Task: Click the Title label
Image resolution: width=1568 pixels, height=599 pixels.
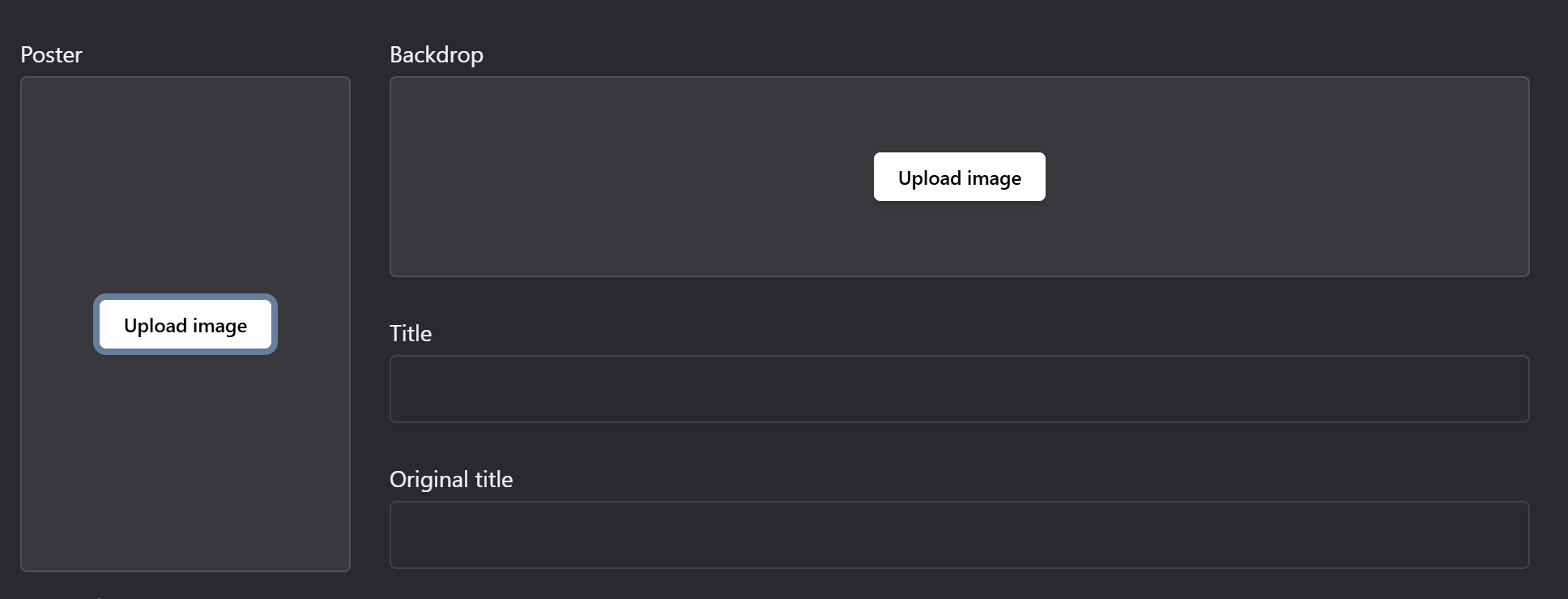Action: [x=411, y=333]
